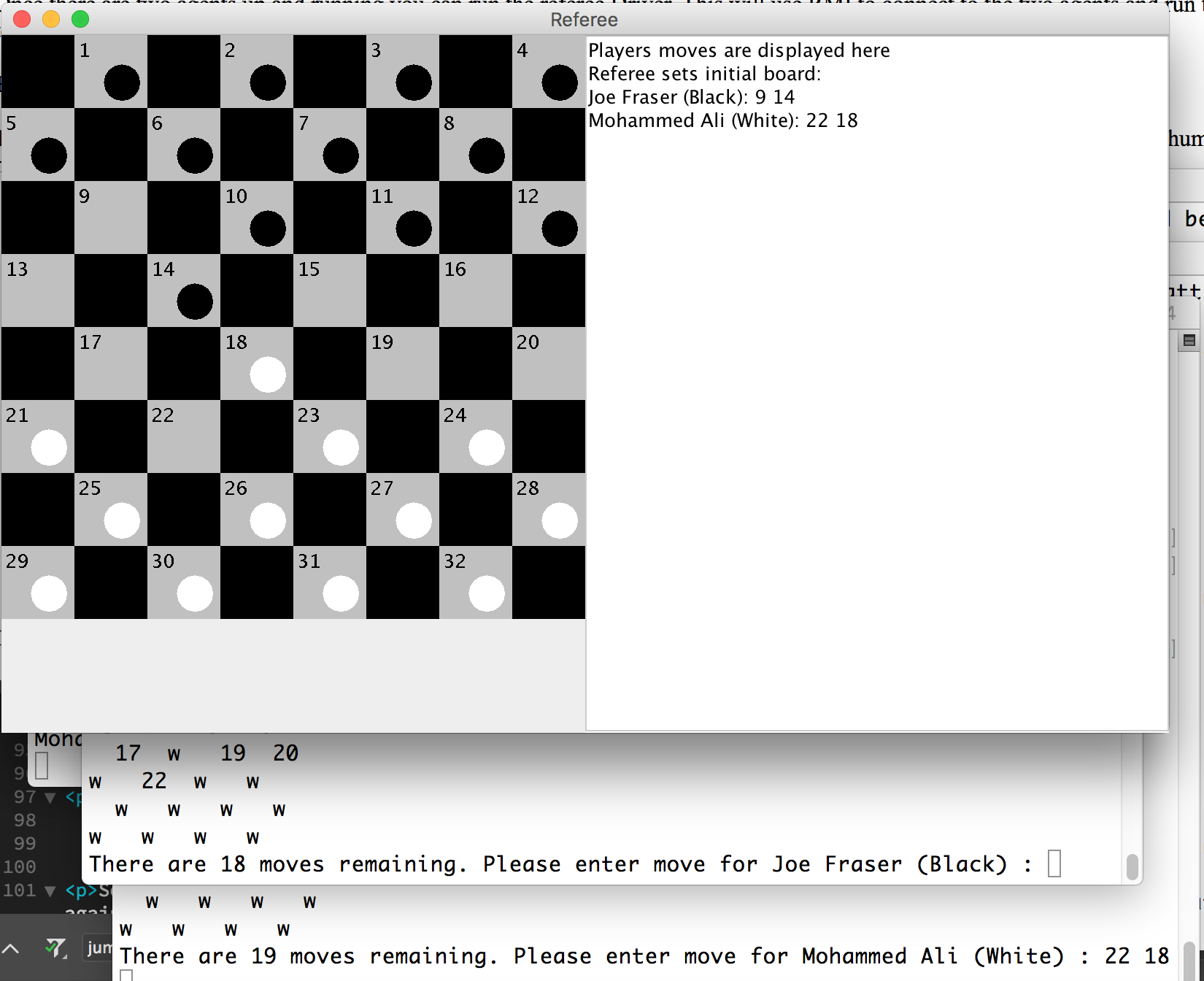The image size is (1204, 981).
Task: Click the white piece on square 28
Action: coord(560,520)
